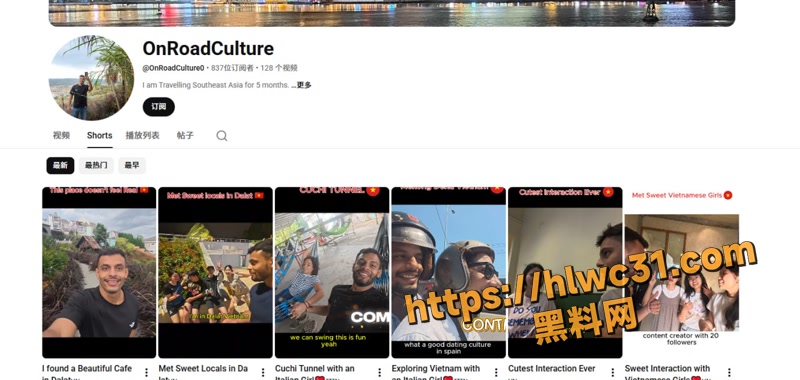The image size is (800, 380).
Task: Open options menu for Exploring Vietnam short
Action: (496, 372)
